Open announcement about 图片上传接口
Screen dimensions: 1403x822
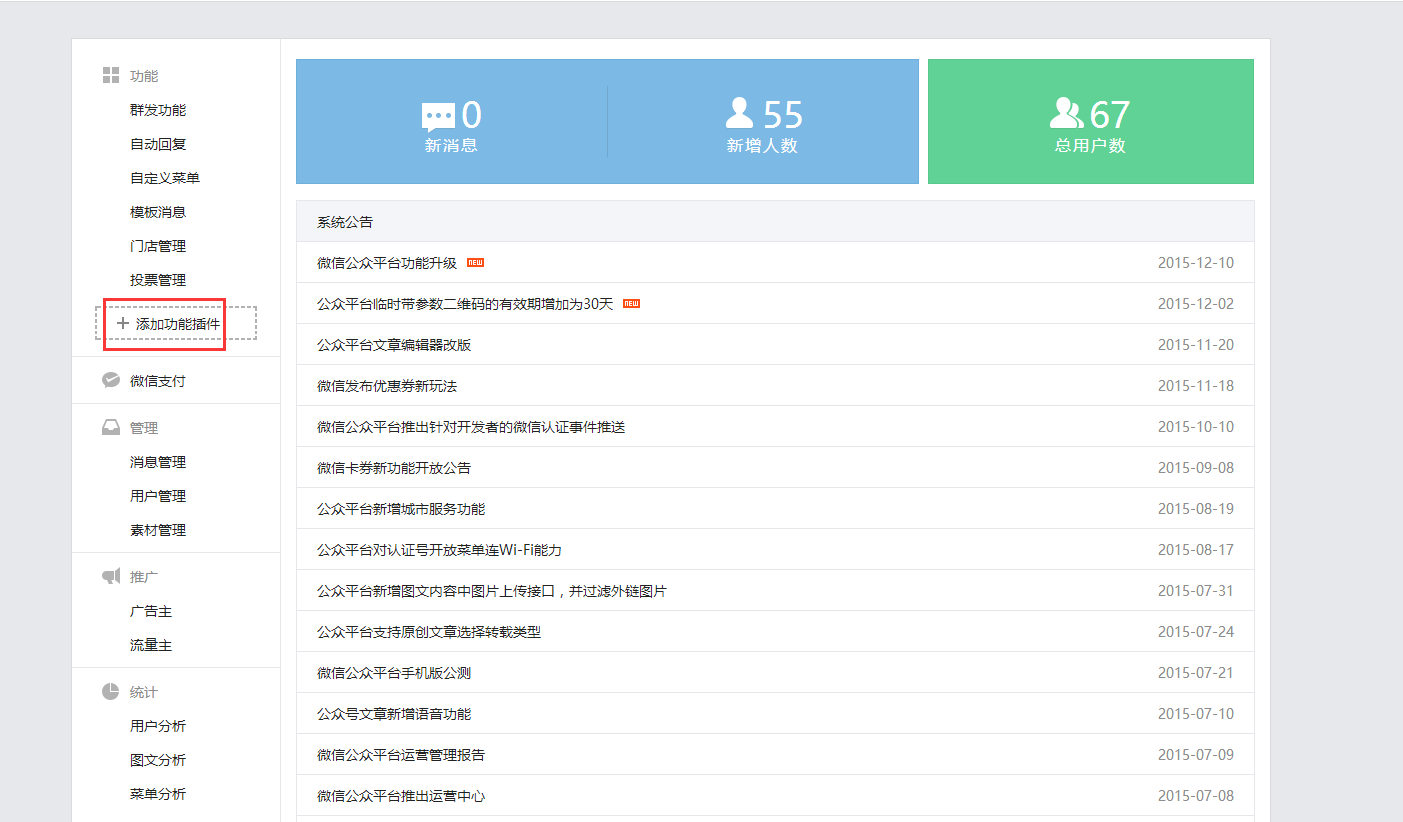pos(492,591)
